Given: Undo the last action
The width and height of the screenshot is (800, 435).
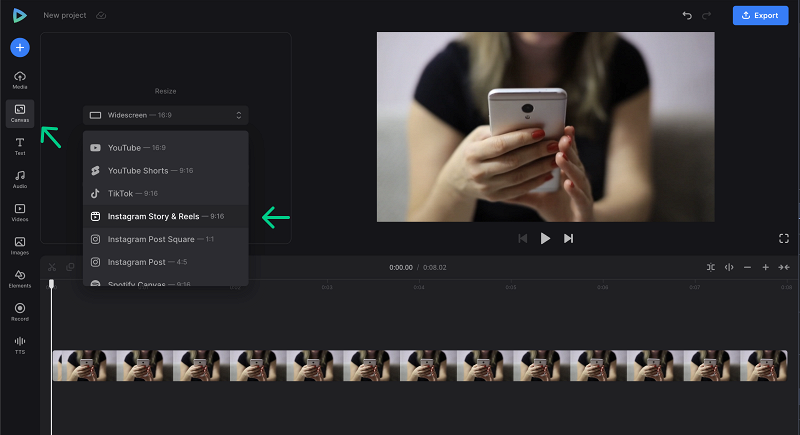Looking at the screenshot, I should 687,15.
